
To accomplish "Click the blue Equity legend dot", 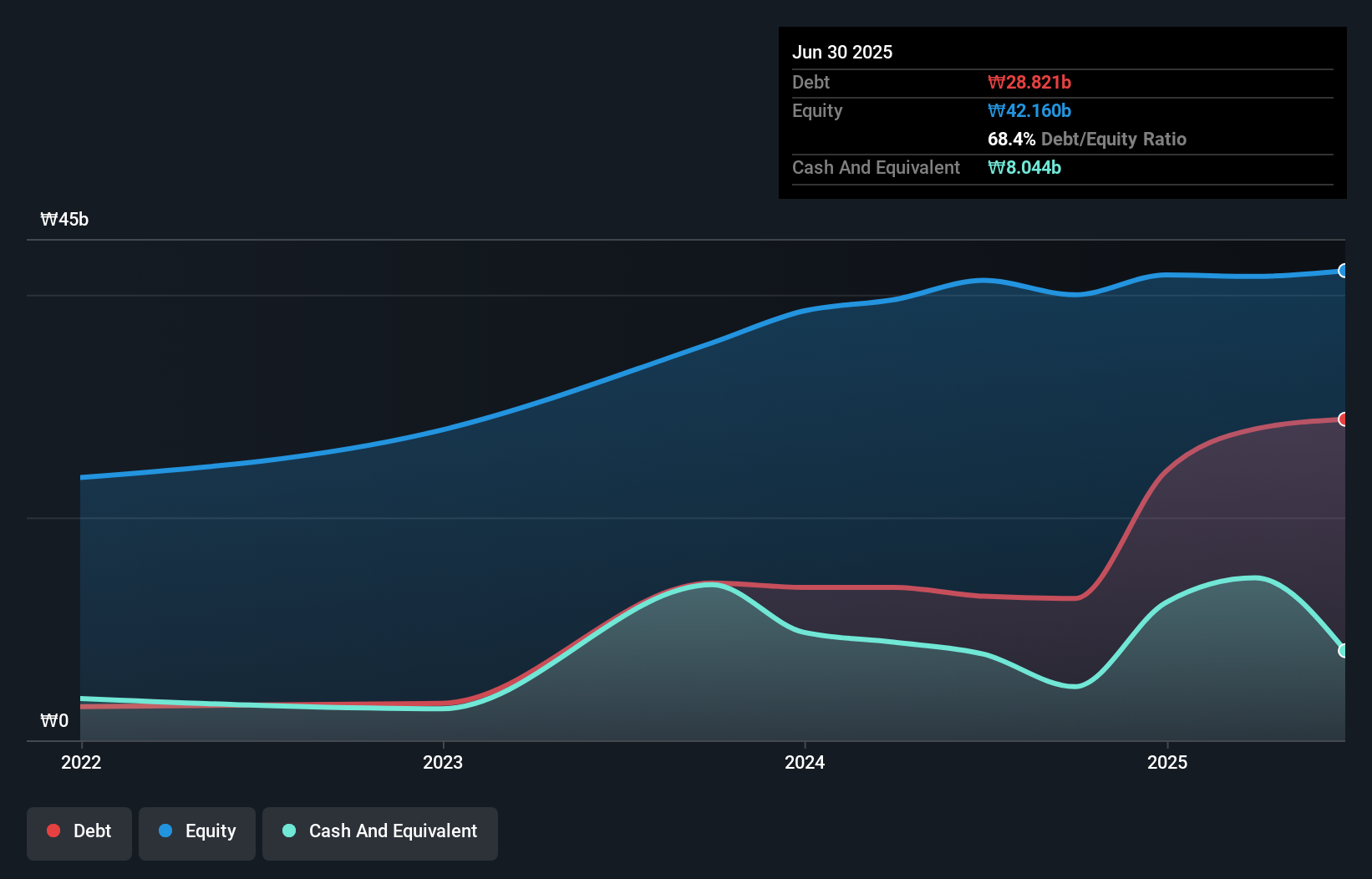I will [164, 831].
